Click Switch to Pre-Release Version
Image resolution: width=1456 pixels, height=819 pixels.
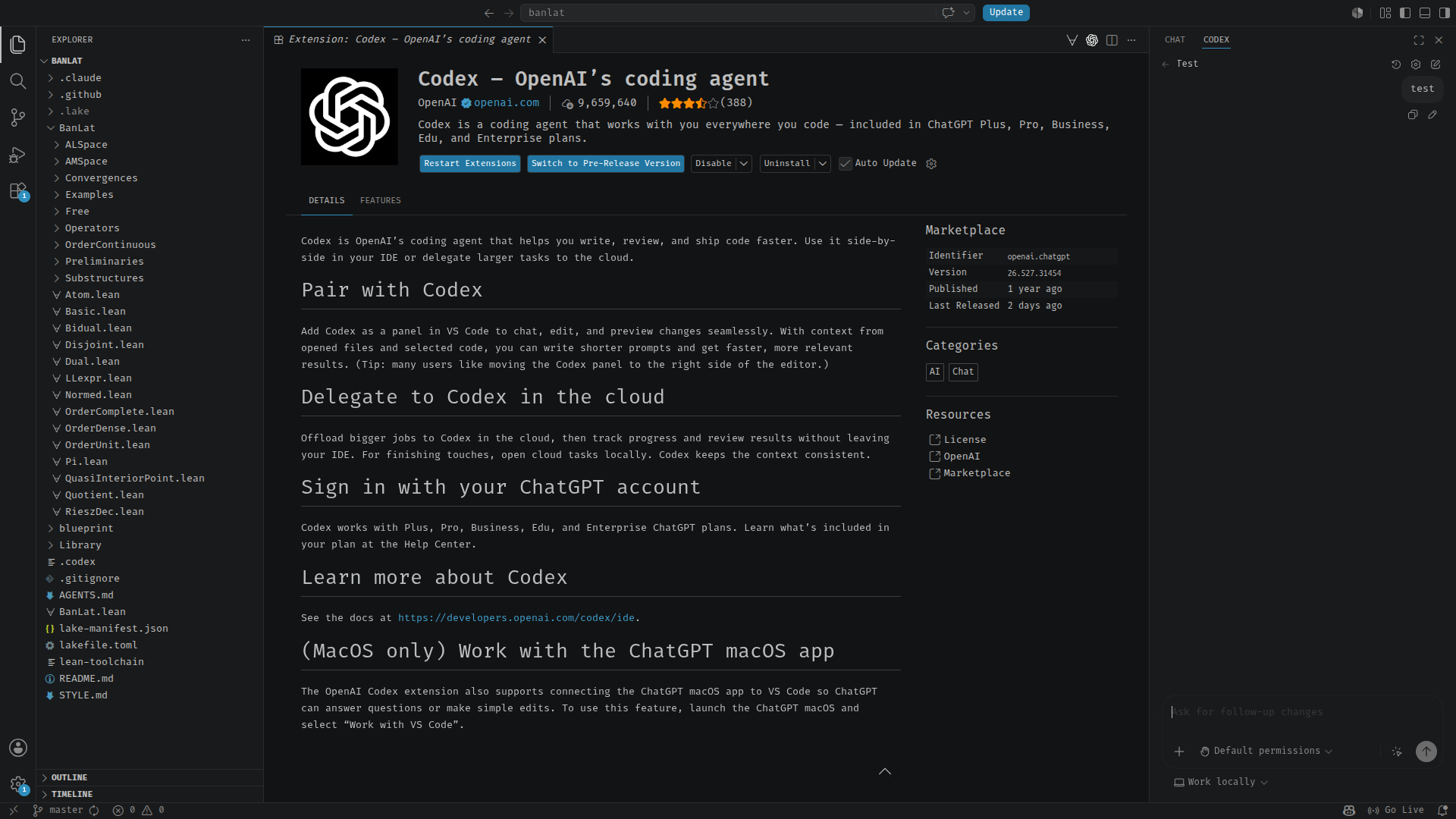[606, 164]
